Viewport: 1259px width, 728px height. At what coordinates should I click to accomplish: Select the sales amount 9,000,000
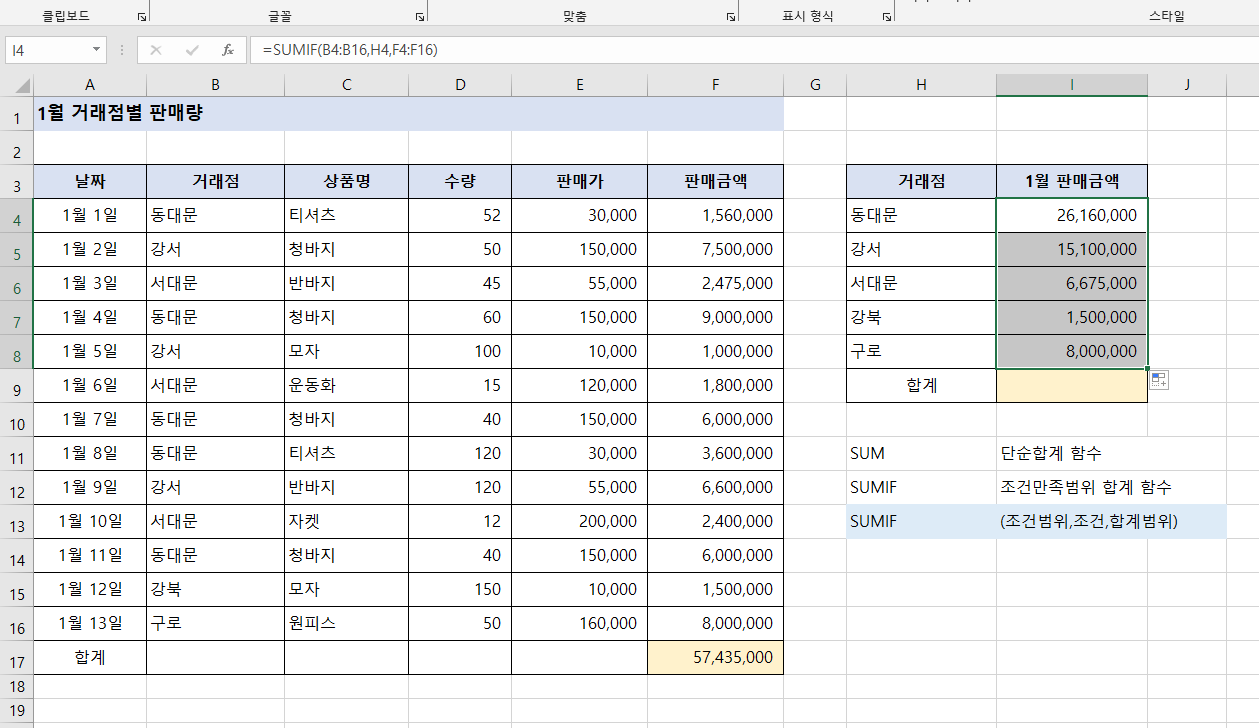click(715, 318)
